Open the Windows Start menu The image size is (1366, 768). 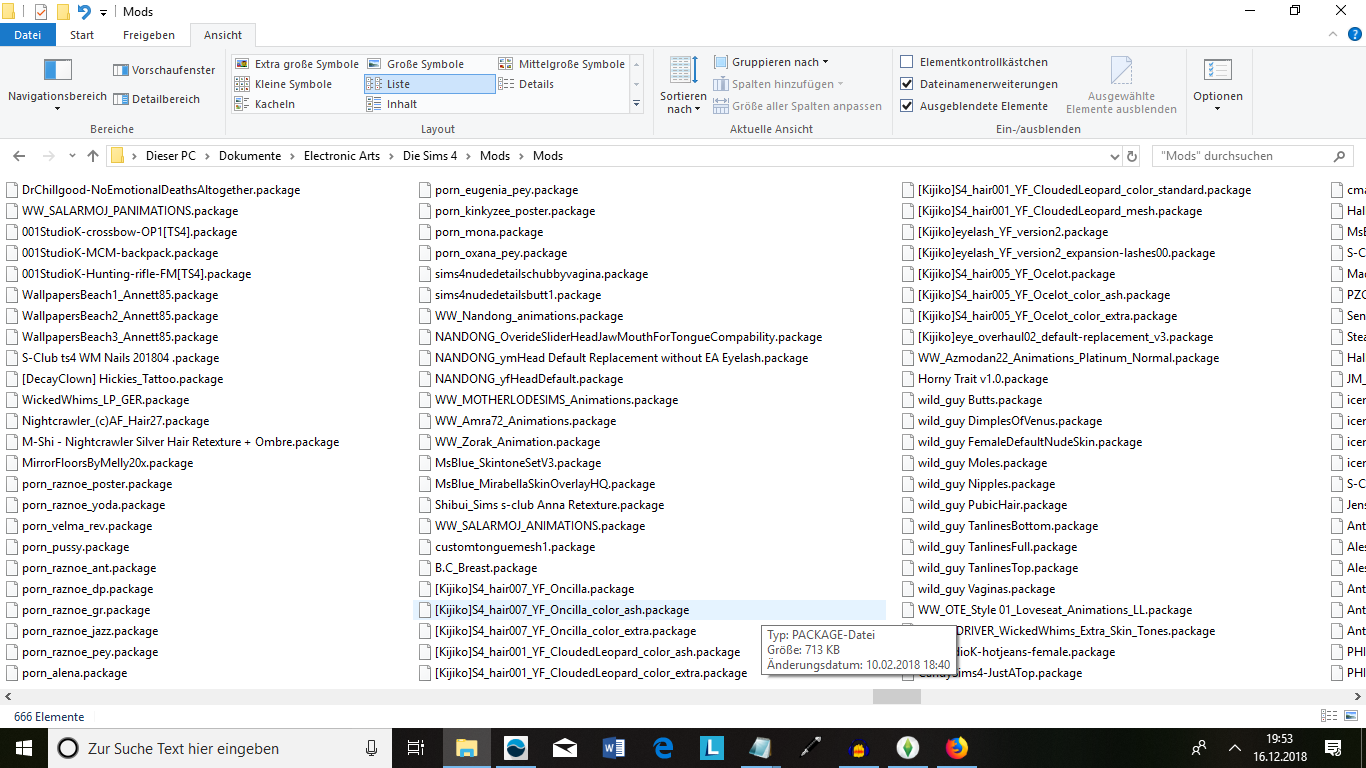coord(24,748)
